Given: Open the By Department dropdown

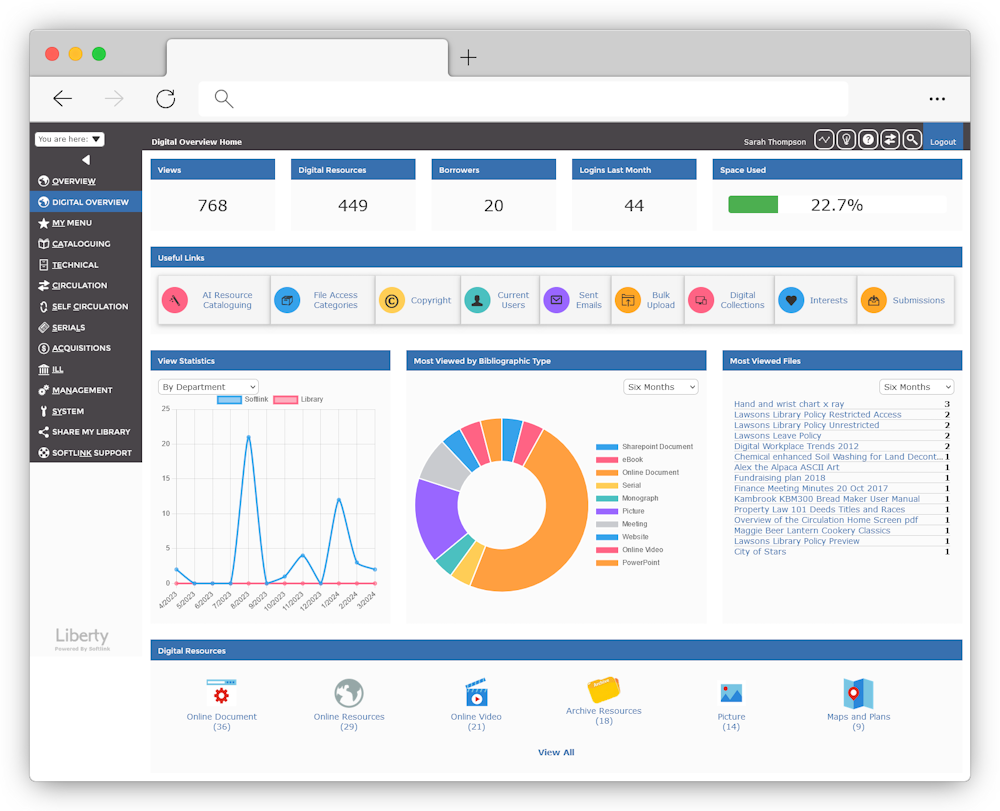Looking at the screenshot, I should [x=208, y=386].
